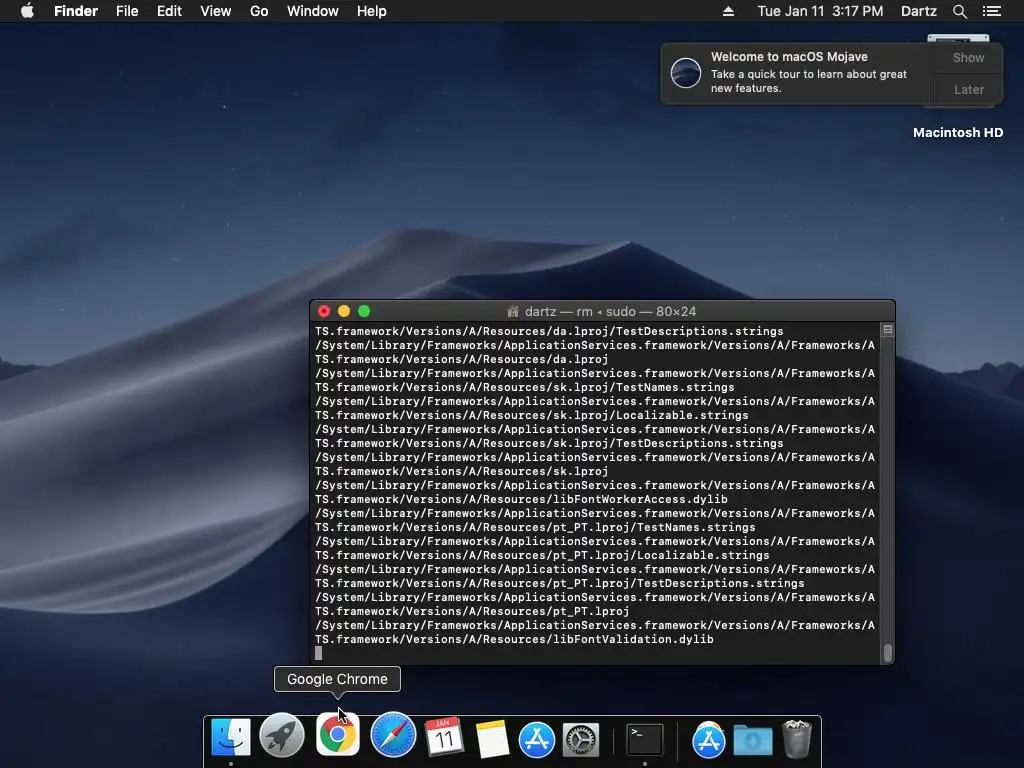Close the Terminal window
The height and width of the screenshot is (768, 1024).
pos(324,312)
